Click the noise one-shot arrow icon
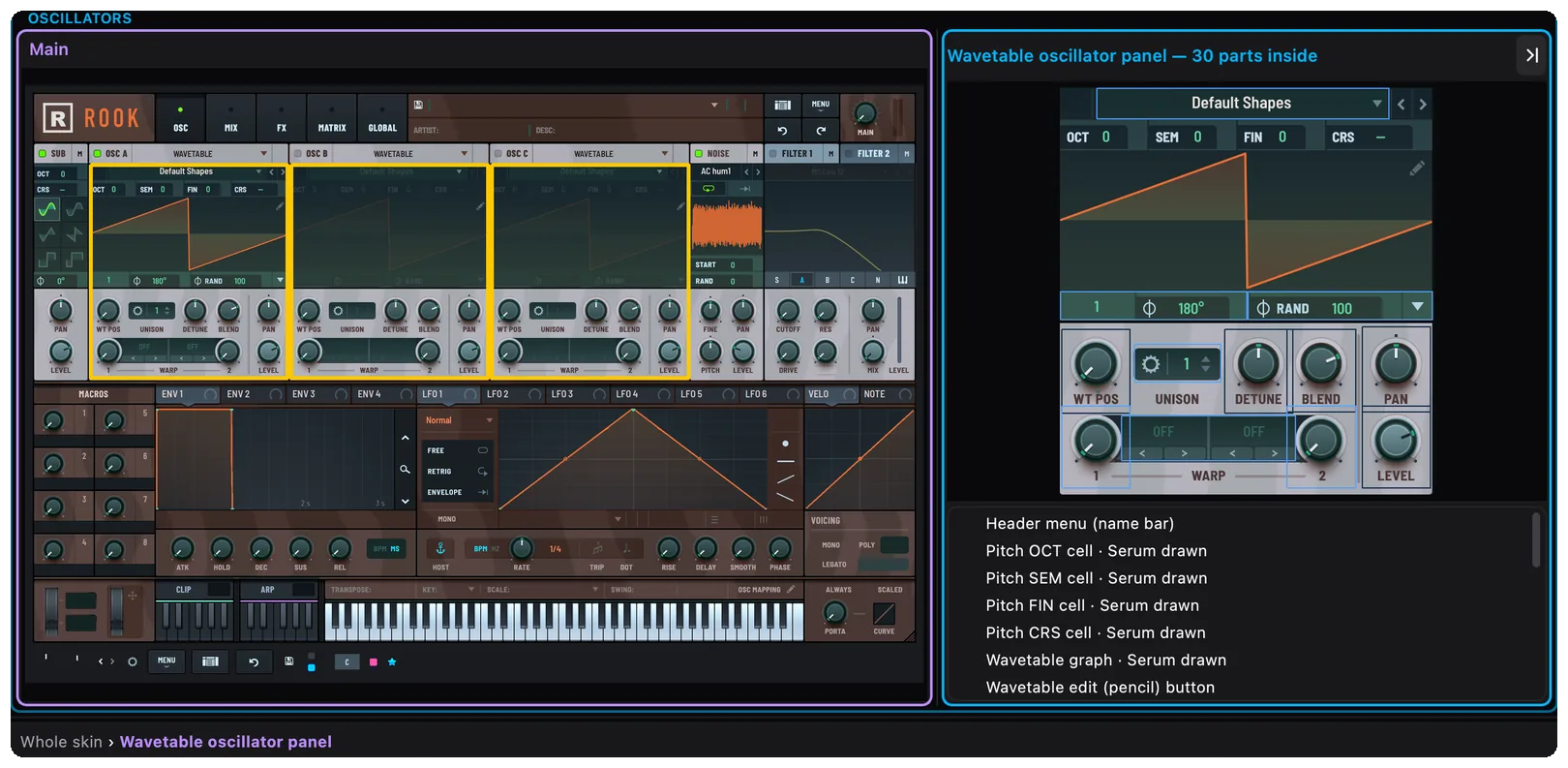The height and width of the screenshot is (768, 1568). coord(746,189)
